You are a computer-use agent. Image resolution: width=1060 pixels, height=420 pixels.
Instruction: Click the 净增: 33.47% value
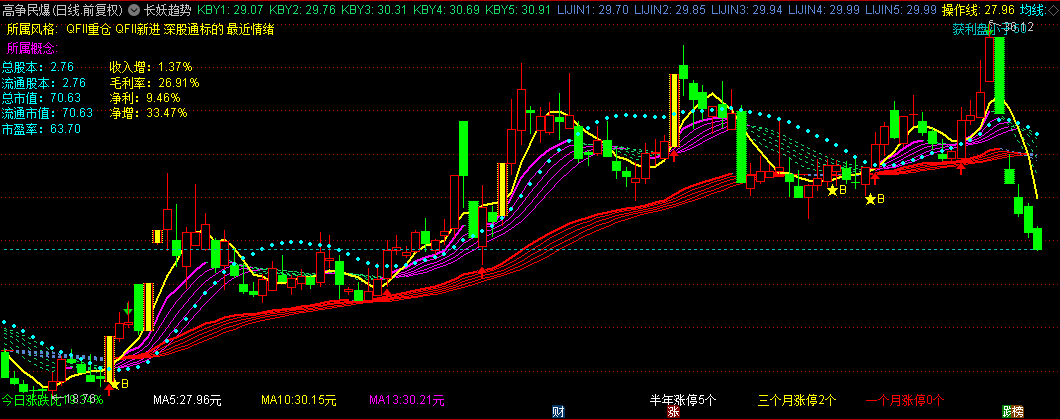(x=149, y=113)
